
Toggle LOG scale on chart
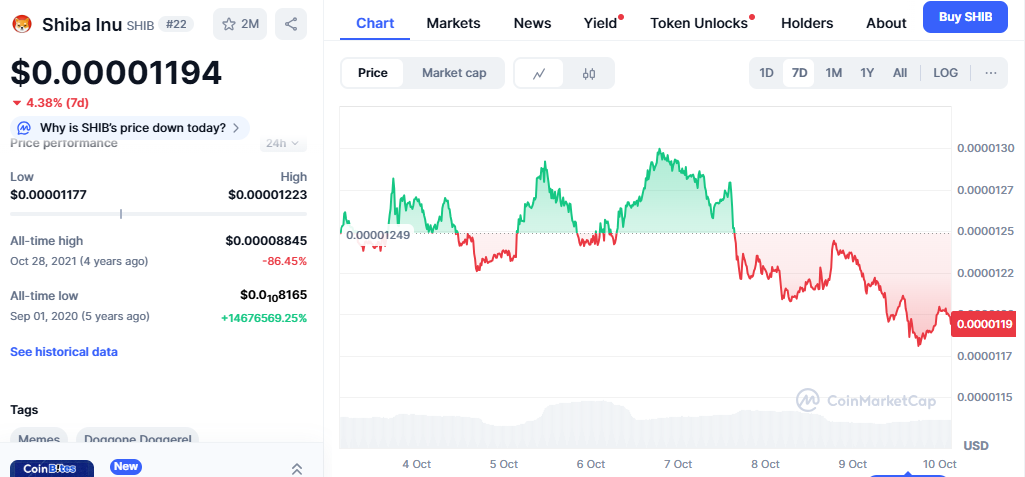pyautogui.click(x=945, y=73)
